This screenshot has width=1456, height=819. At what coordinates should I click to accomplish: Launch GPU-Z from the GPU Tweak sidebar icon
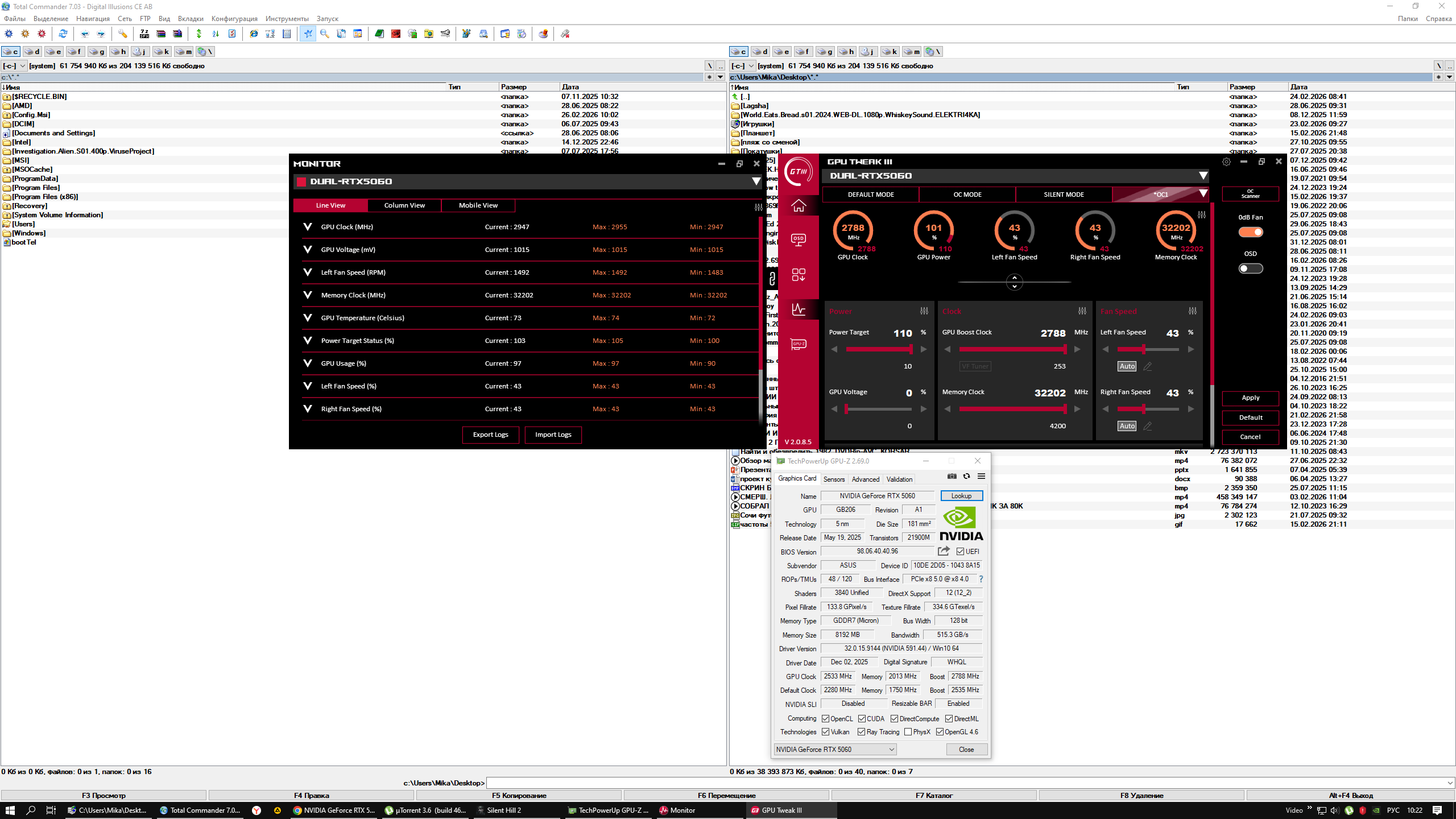pos(799,344)
